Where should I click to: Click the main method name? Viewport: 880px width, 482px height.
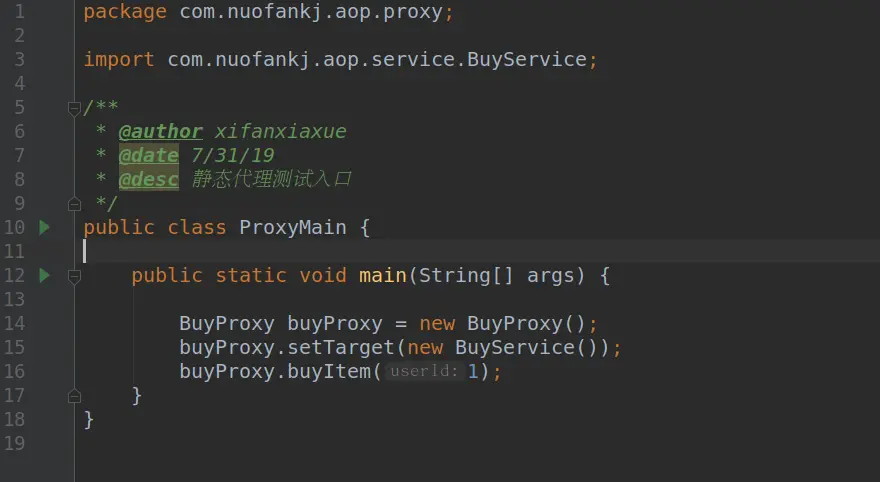pos(383,276)
